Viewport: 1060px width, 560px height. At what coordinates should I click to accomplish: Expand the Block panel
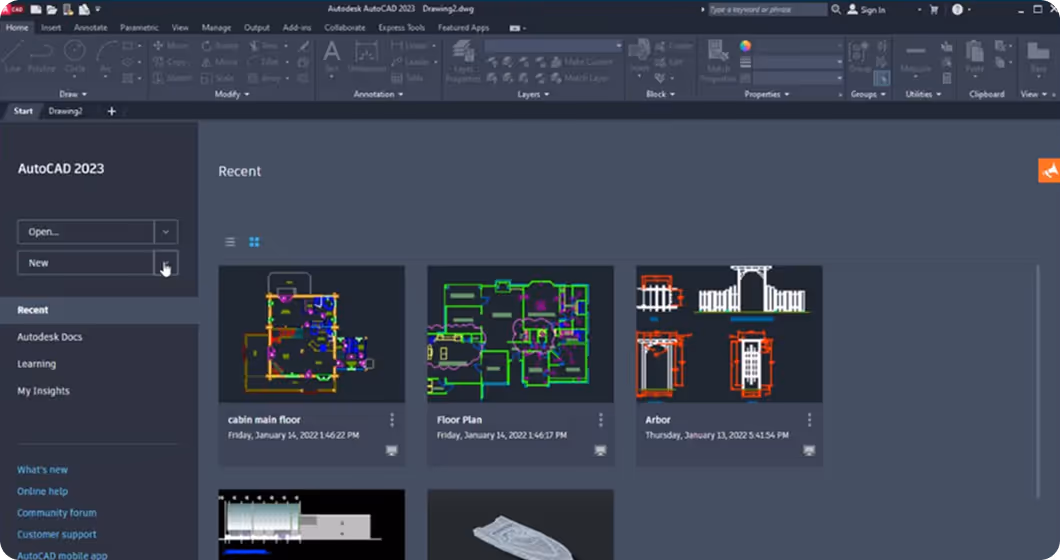(660, 94)
